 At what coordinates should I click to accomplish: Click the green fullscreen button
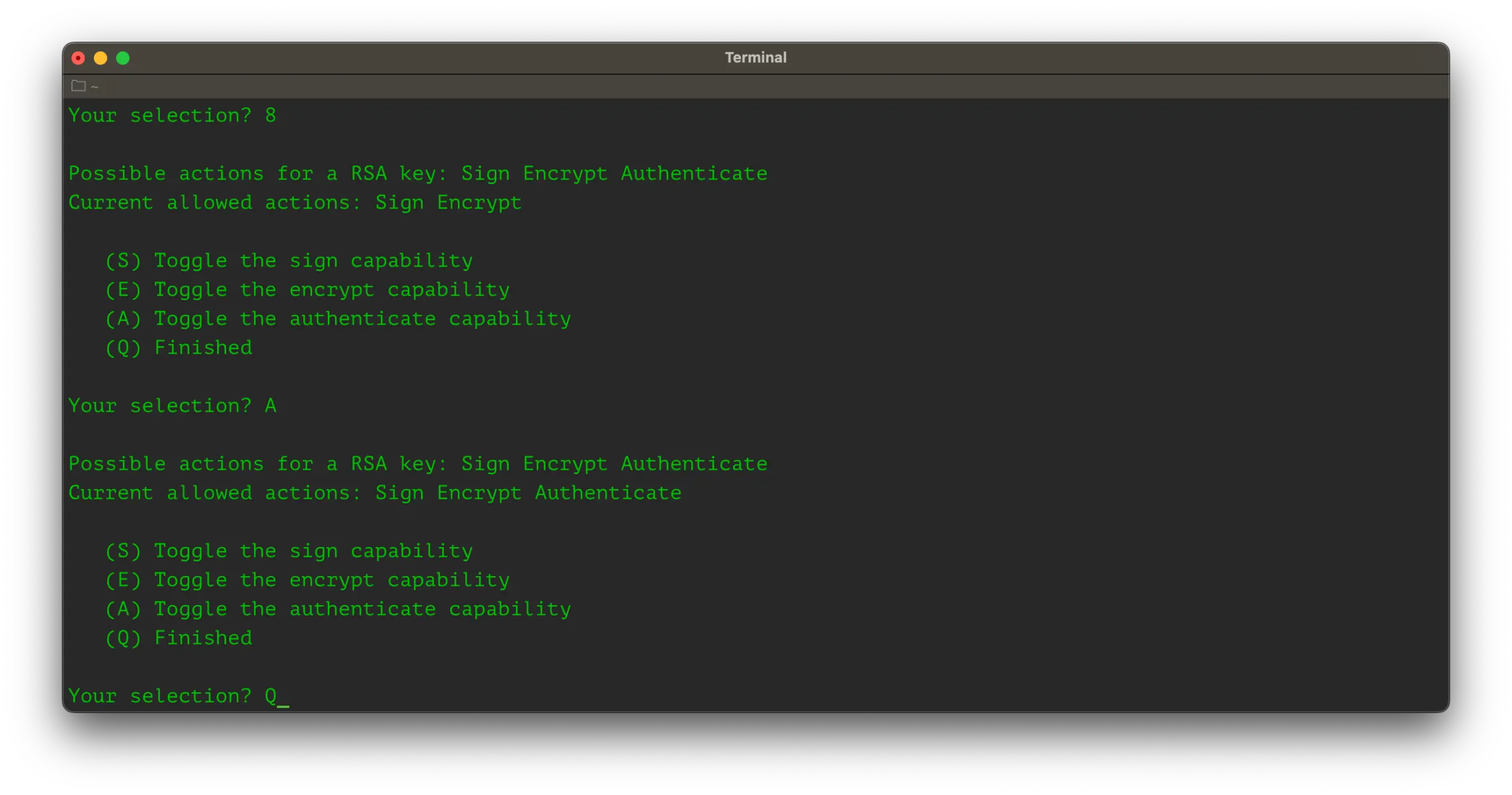coord(123,58)
